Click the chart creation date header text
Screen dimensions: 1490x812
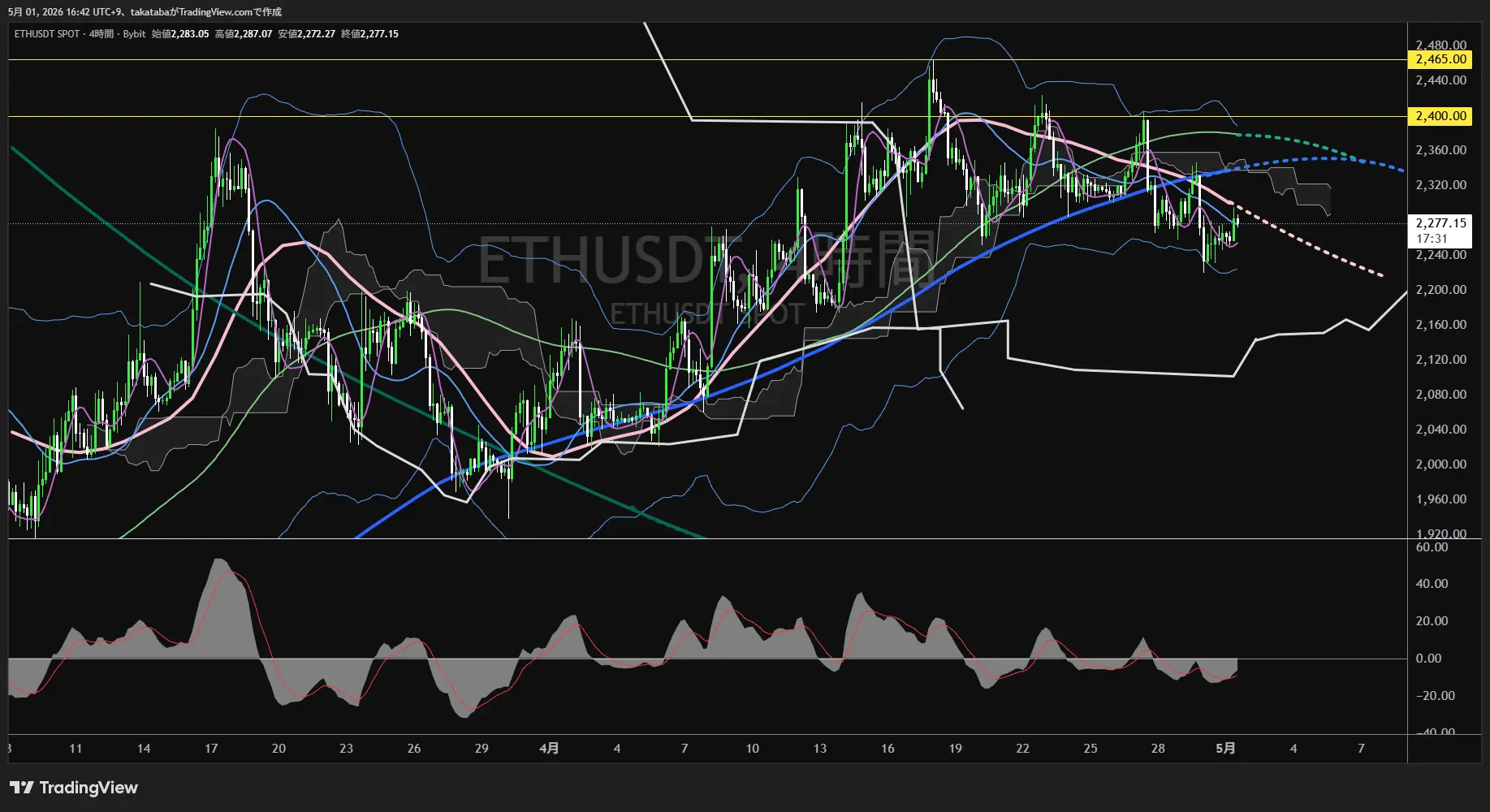point(145,12)
